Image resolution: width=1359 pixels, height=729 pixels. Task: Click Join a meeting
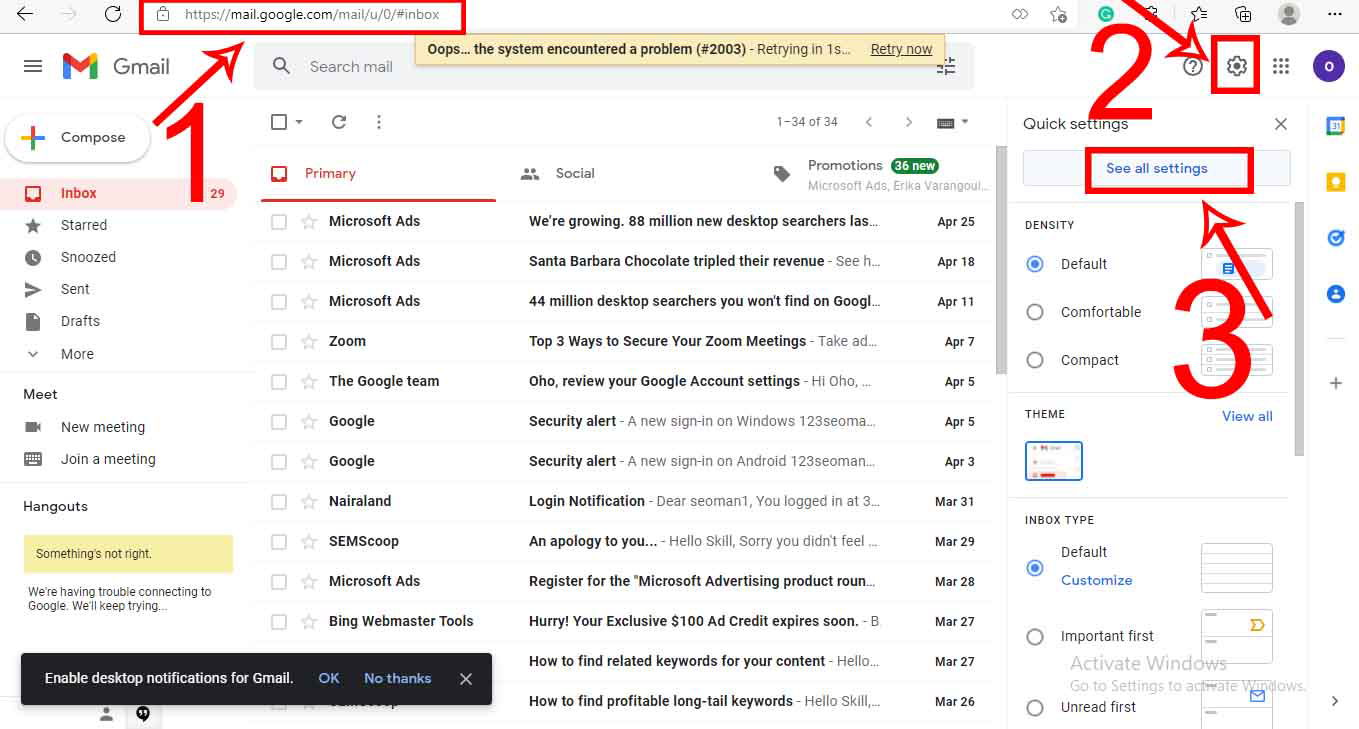coord(108,459)
